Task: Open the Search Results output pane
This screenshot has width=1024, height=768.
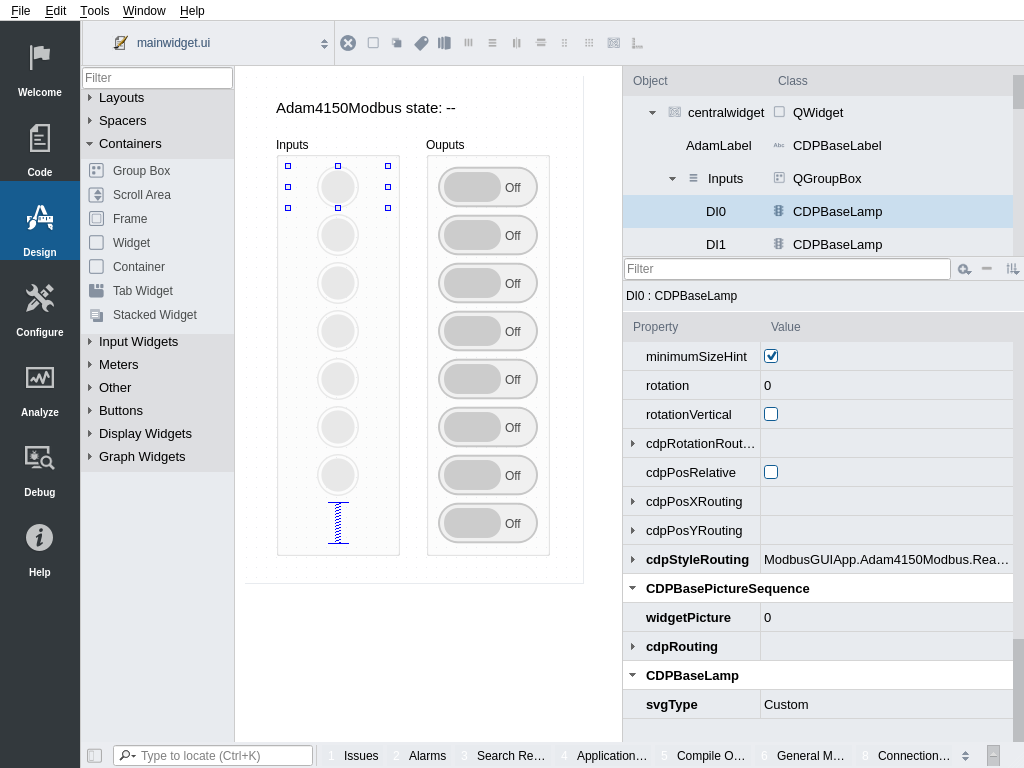Action: (504, 756)
